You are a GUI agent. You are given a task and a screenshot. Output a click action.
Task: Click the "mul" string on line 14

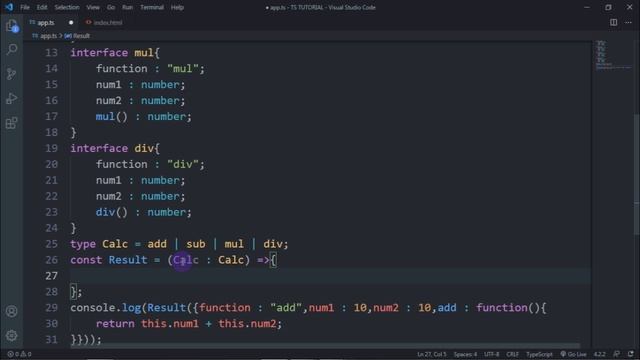click(183, 69)
